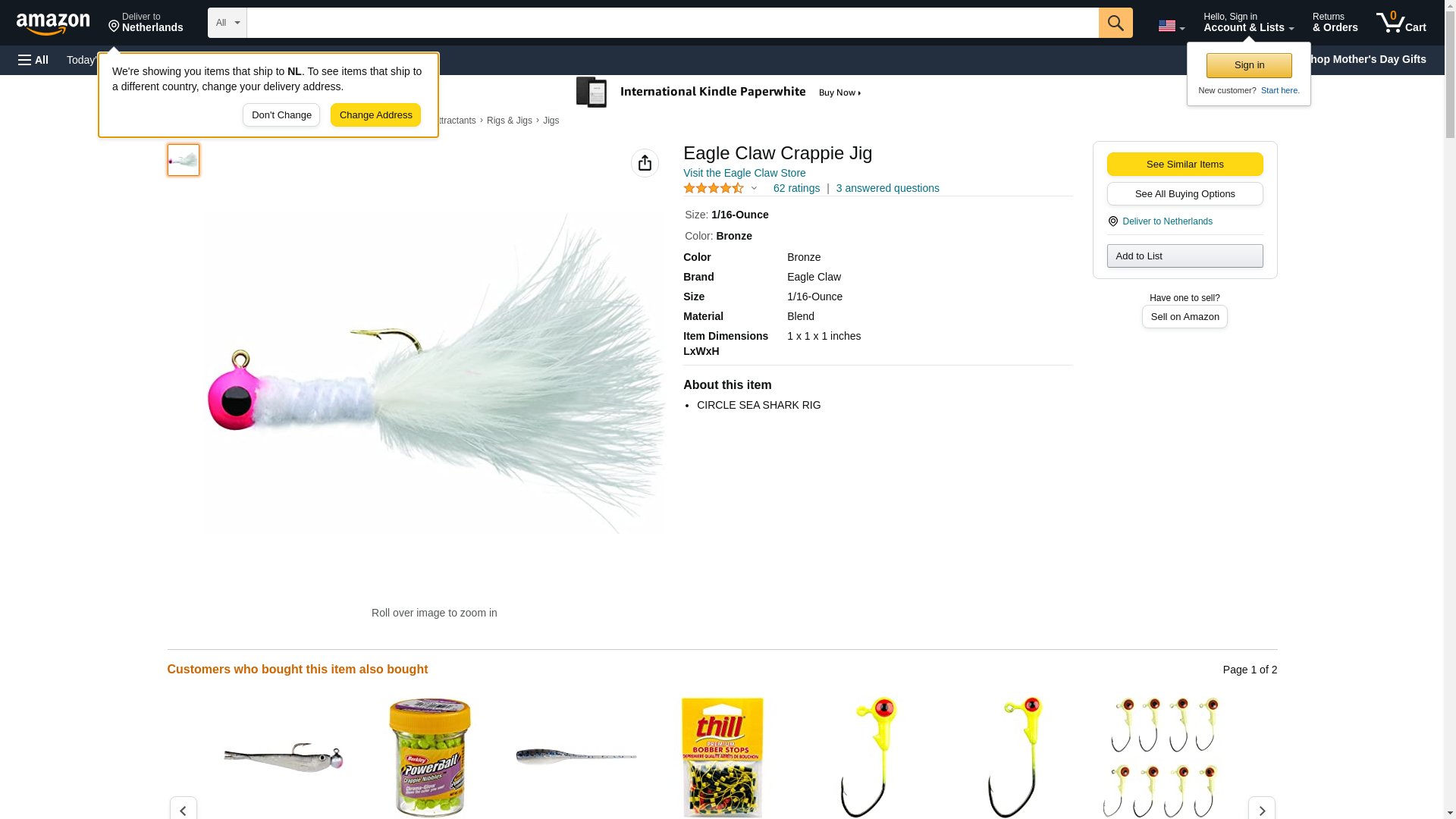Viewport: 1456px width, 819px height.
Task: Click the Don't Change button
Action: pyautogui.click(x=281, y=115)
